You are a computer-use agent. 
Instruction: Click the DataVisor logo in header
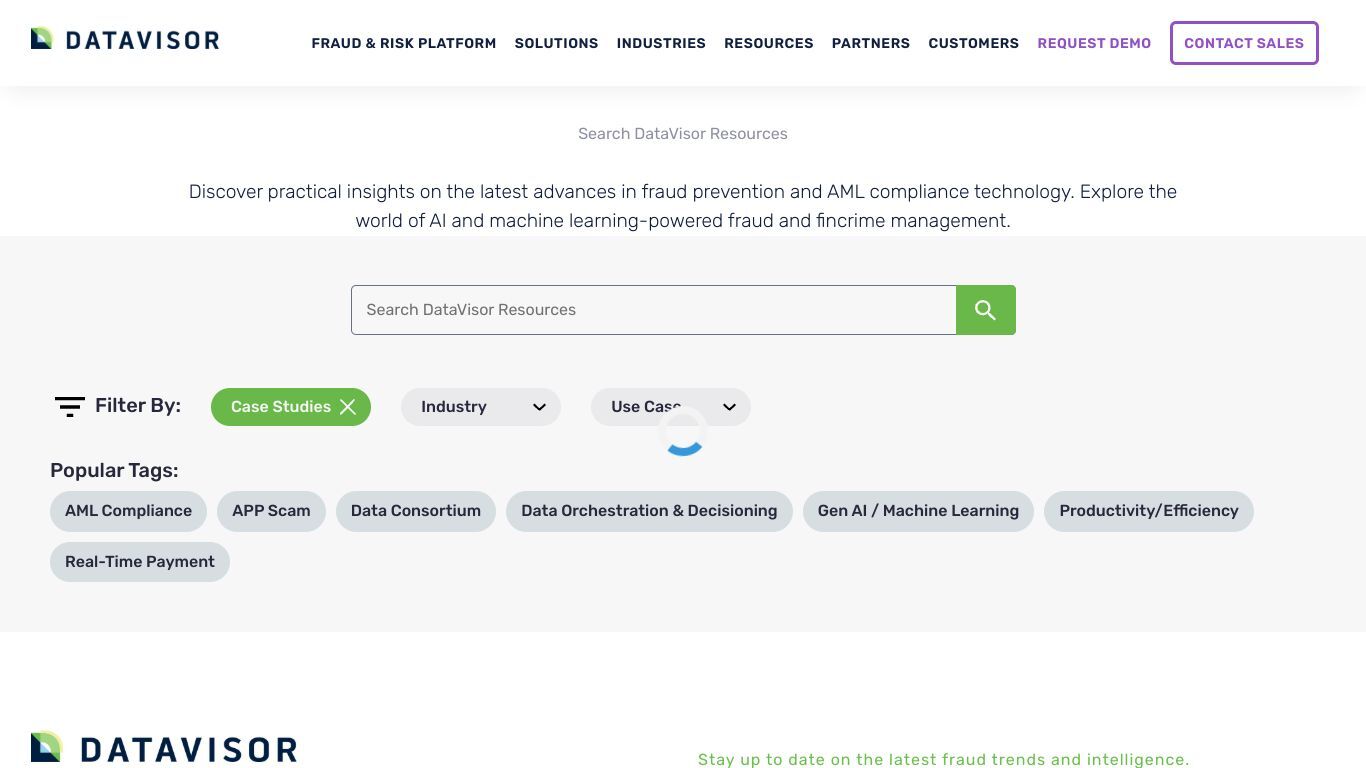coord(125,40)
